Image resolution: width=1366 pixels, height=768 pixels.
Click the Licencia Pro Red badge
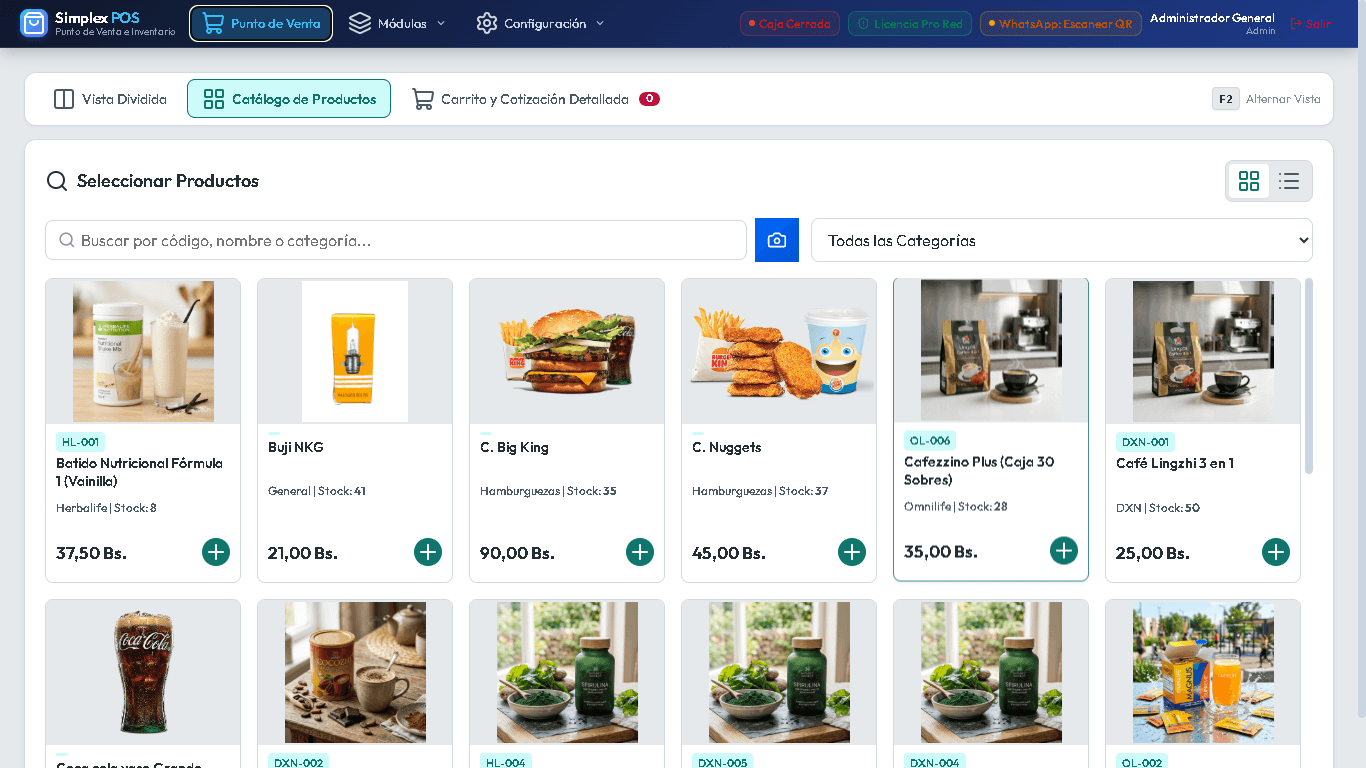[910, 24]
